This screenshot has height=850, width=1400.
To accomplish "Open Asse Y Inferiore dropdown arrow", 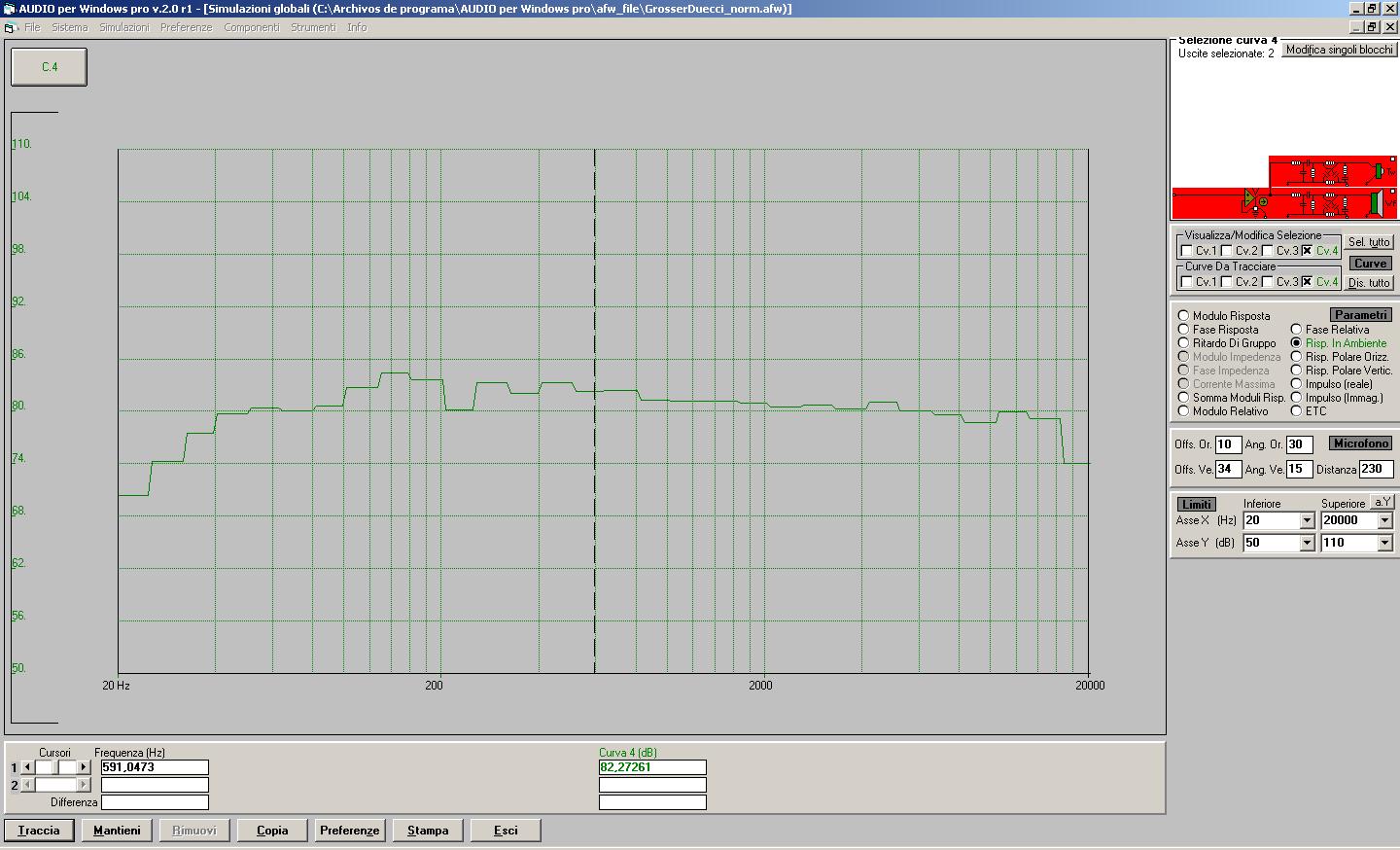I will [1307, 543].
